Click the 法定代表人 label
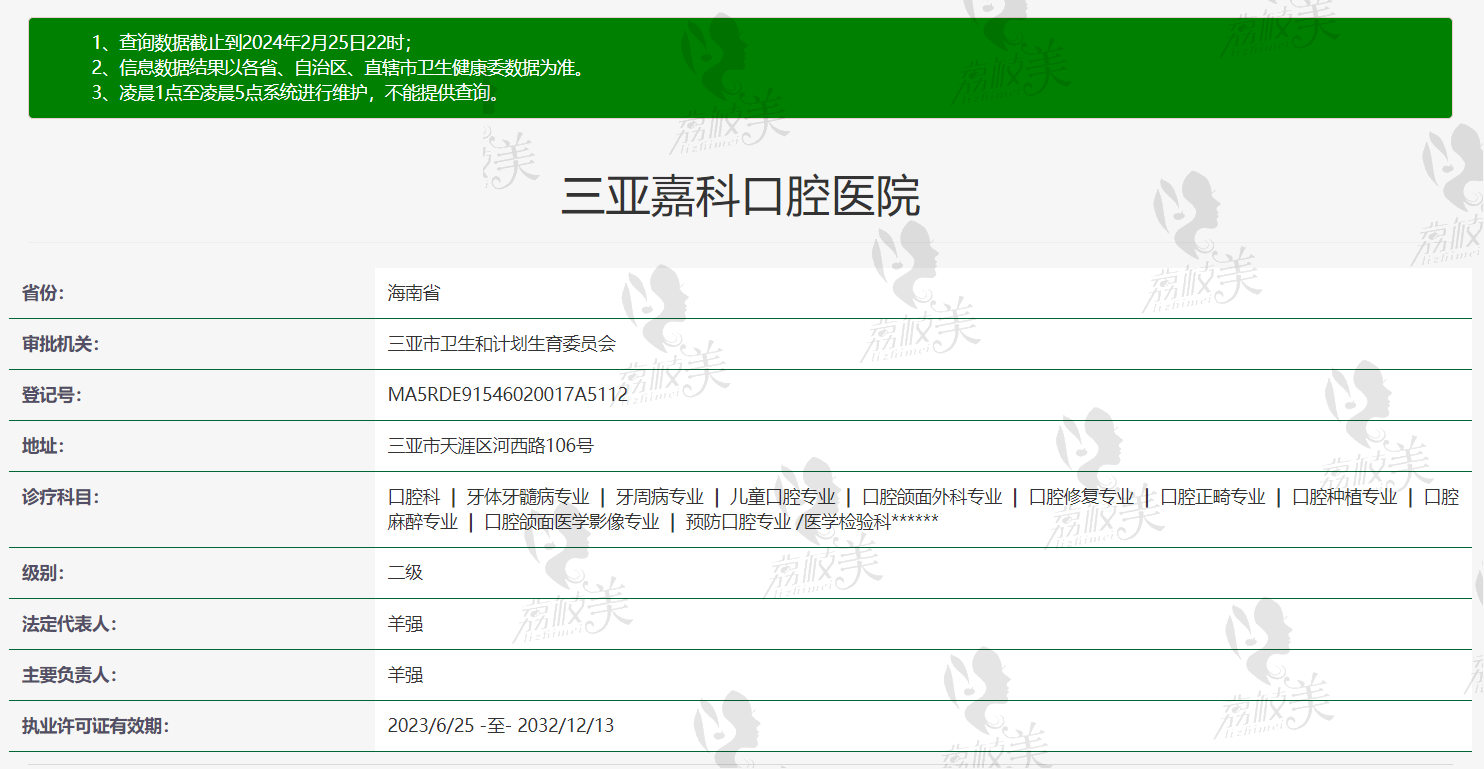 [70, 624]
